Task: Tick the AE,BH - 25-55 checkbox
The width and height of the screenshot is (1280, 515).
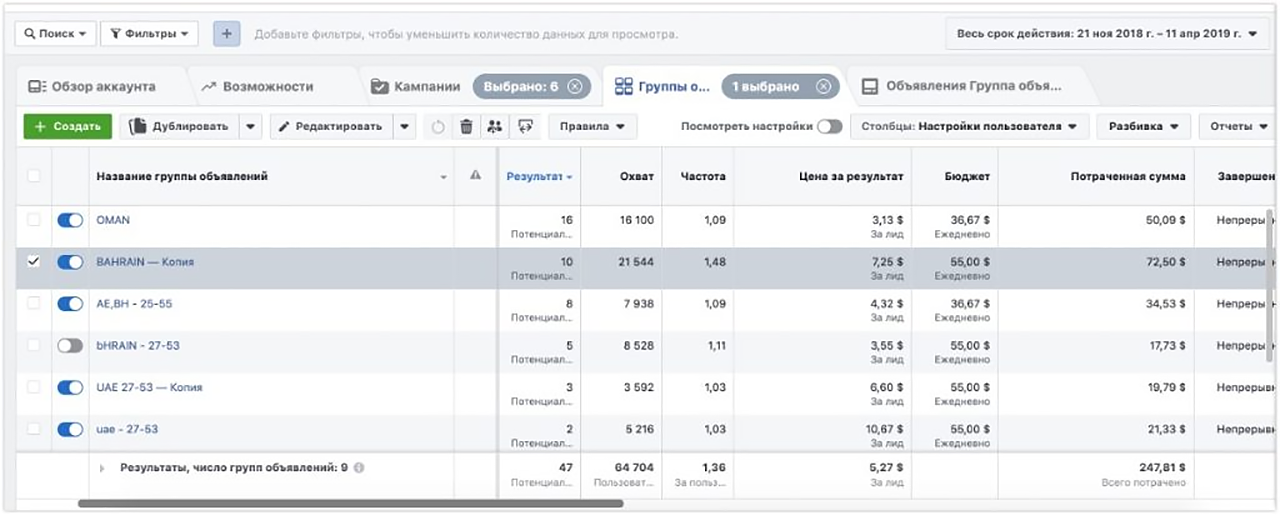Action: pos(34,304)
